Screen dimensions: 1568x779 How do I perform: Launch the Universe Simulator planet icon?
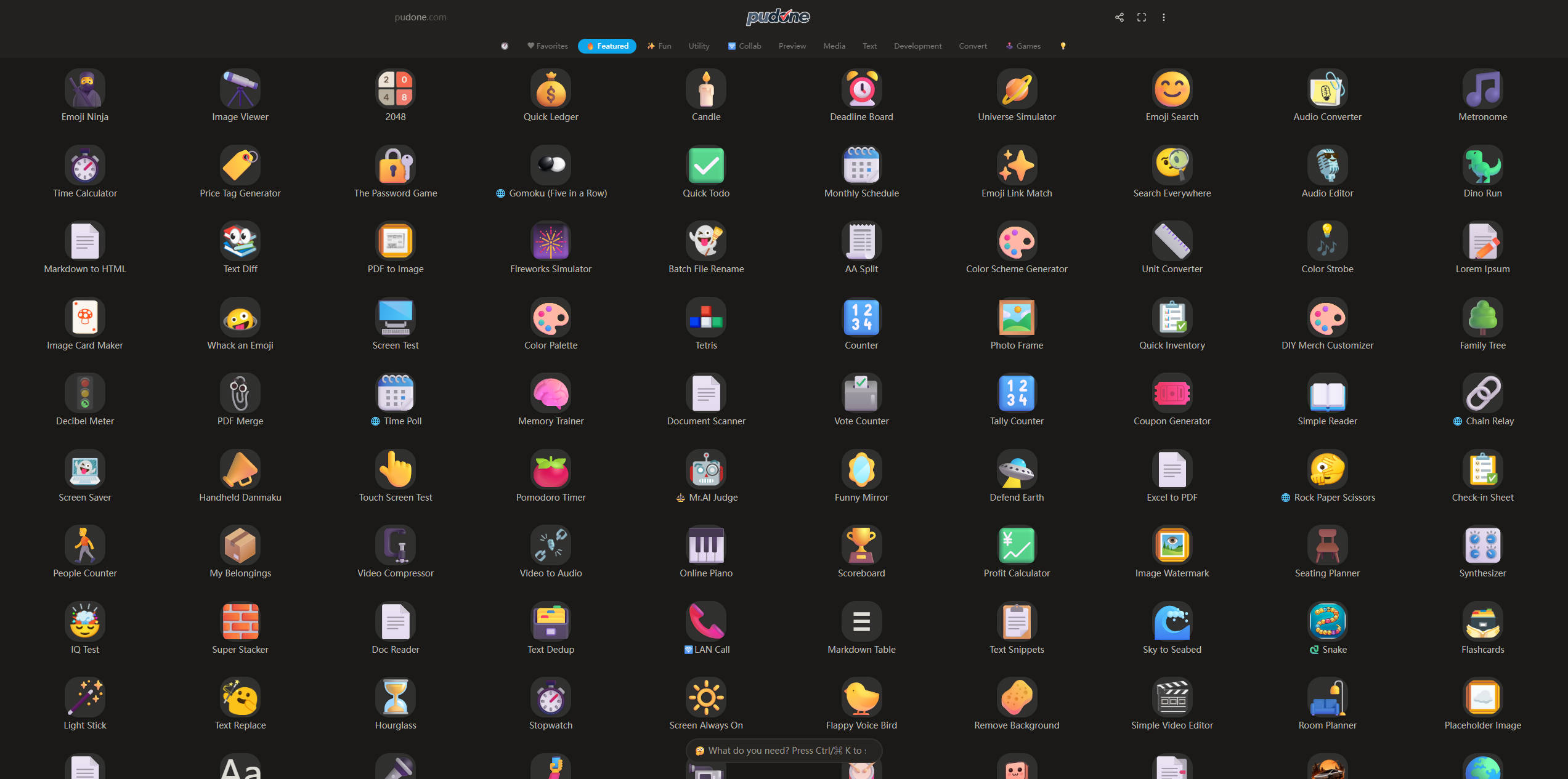1017,89
